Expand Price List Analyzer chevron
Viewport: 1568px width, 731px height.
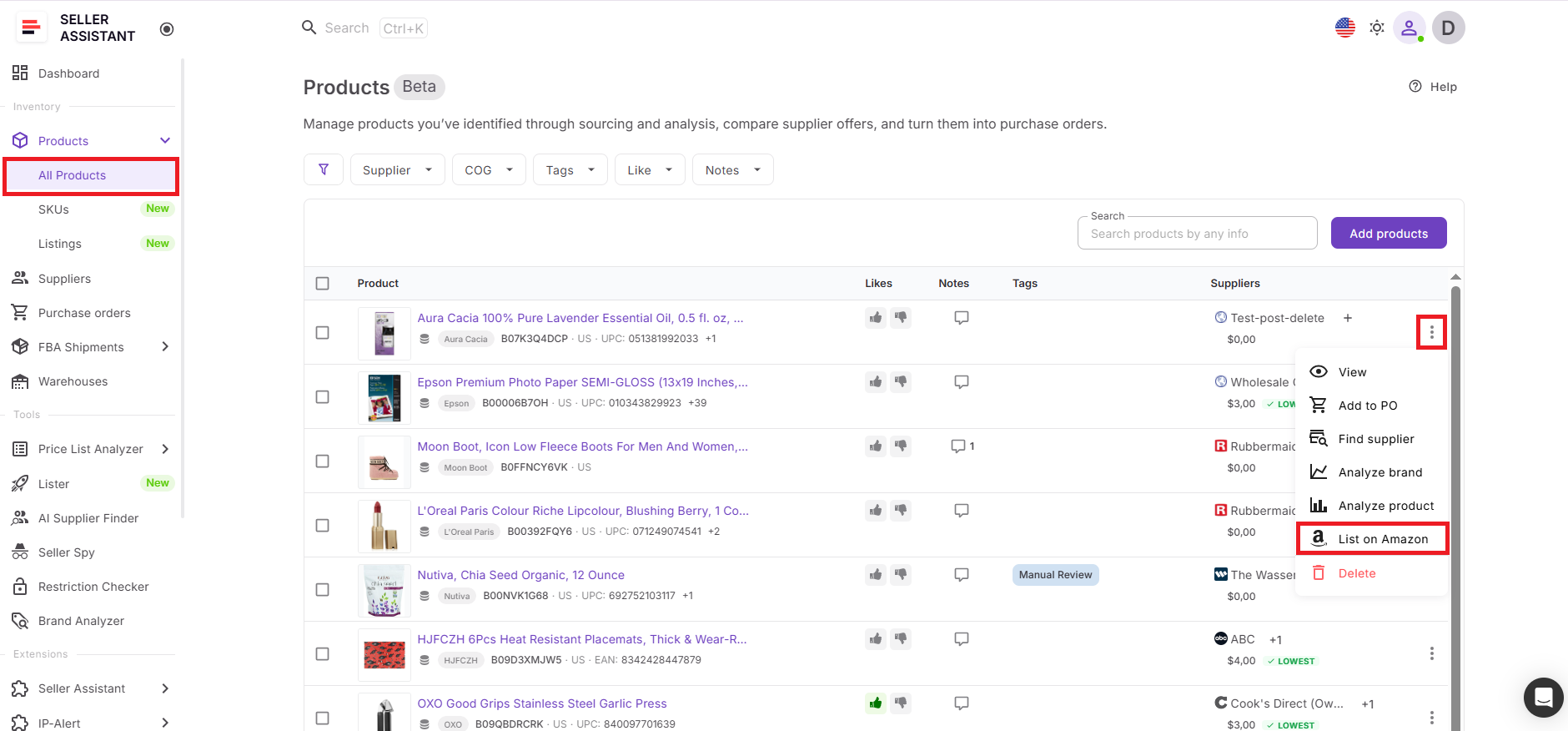click(x=165, y=449)
